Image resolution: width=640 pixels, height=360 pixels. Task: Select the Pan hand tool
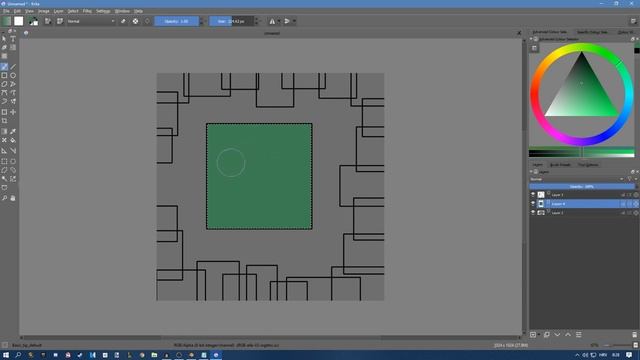coord(13,198)
